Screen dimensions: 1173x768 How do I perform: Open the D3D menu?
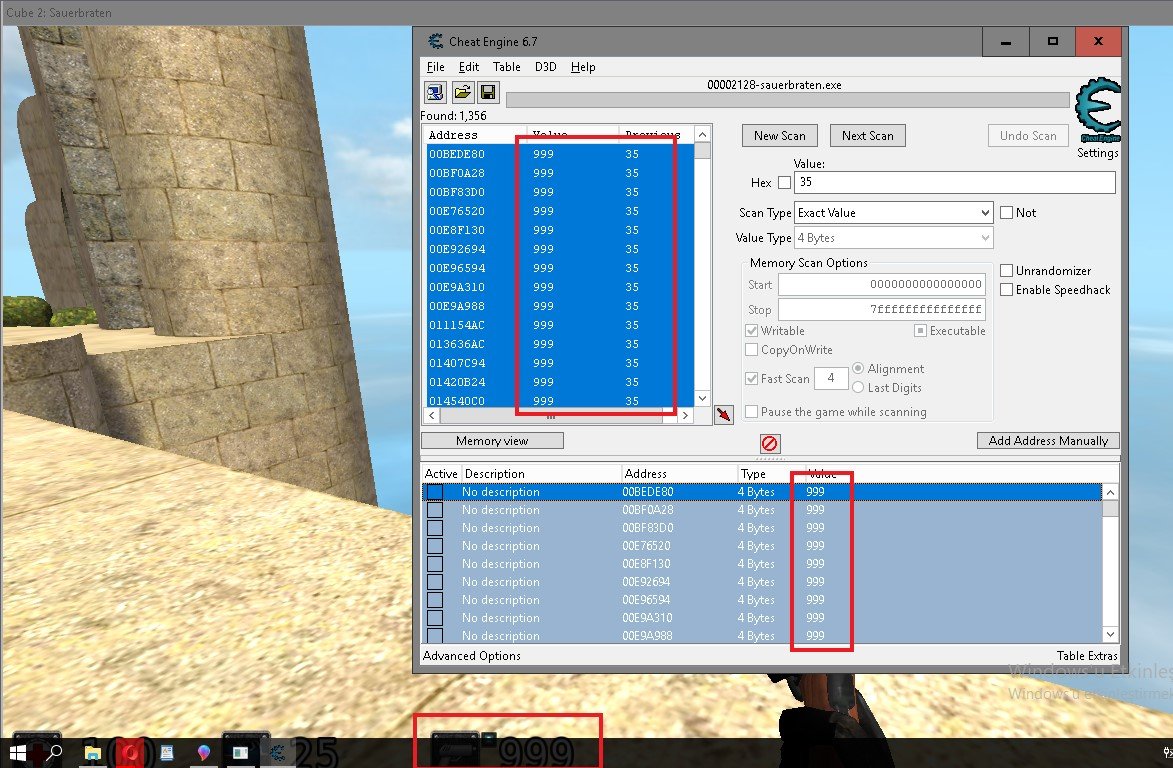[x=545, y=67]
